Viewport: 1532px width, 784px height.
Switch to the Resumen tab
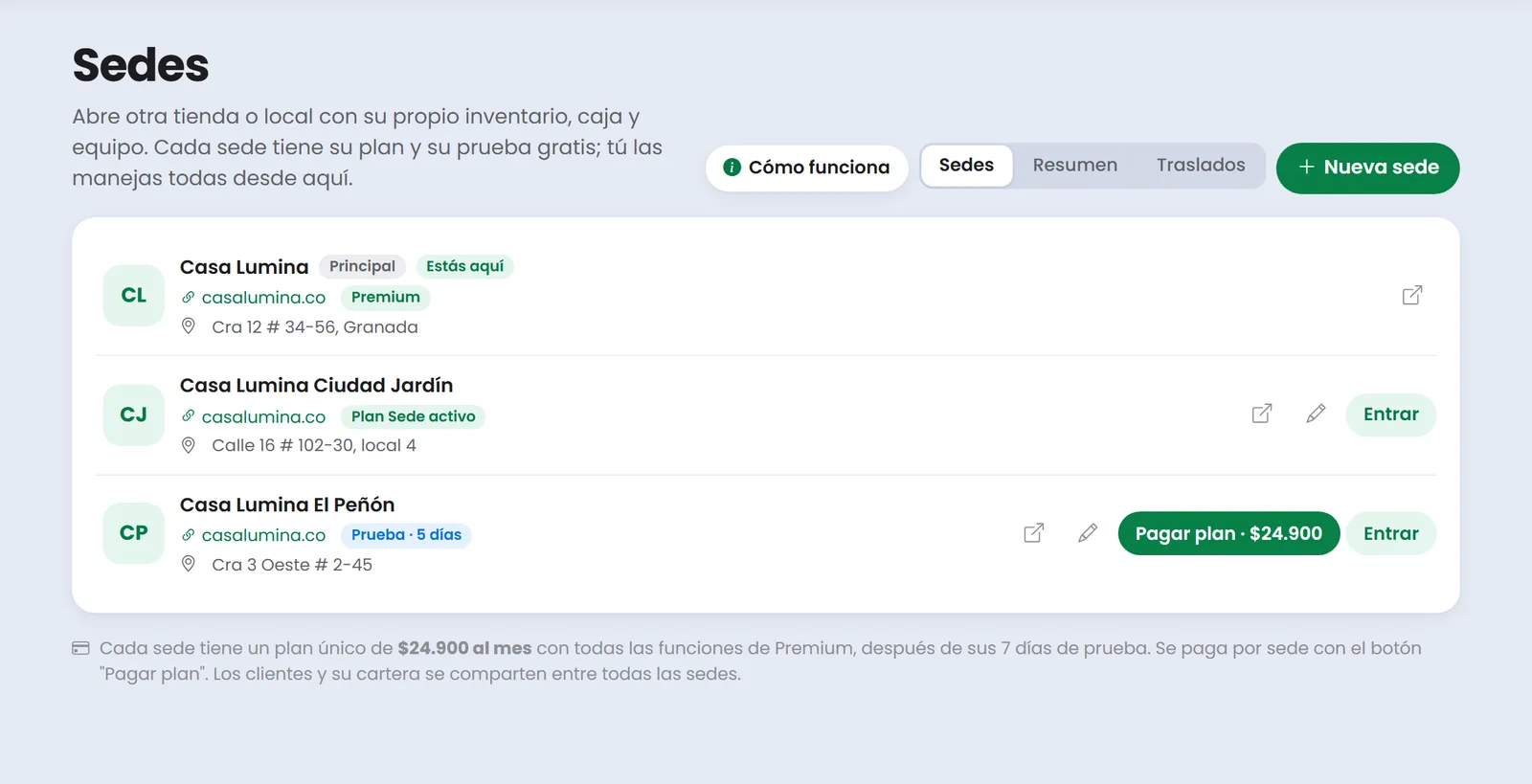pos(1075,165)
